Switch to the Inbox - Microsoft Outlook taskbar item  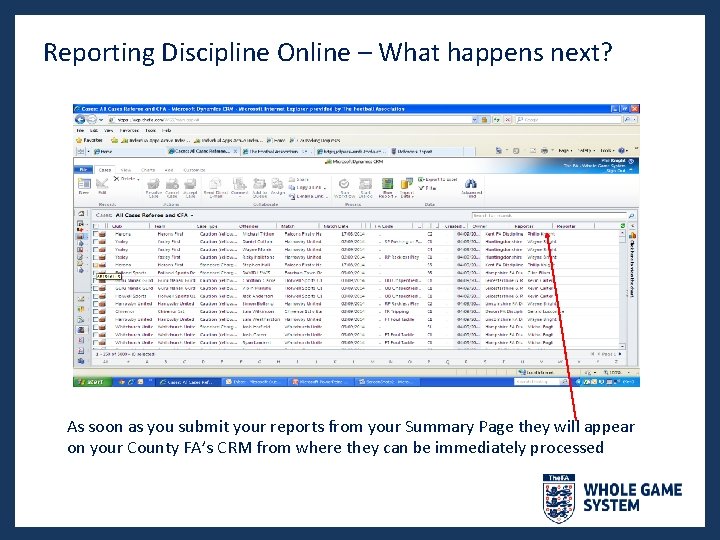(x=253, y=382)
